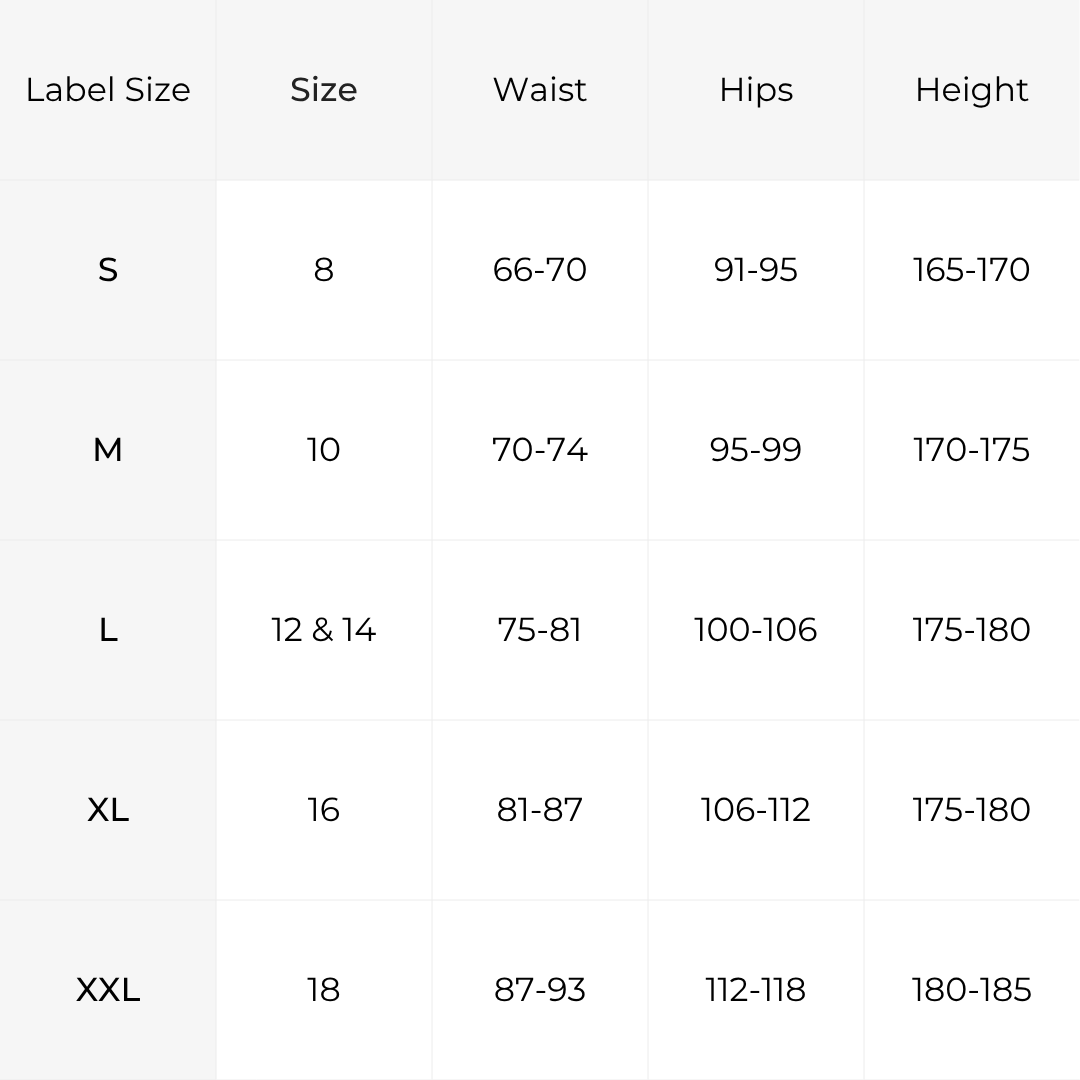Select the Hips column header
Screen dimensions: 1080x1080
pos(756,90)
